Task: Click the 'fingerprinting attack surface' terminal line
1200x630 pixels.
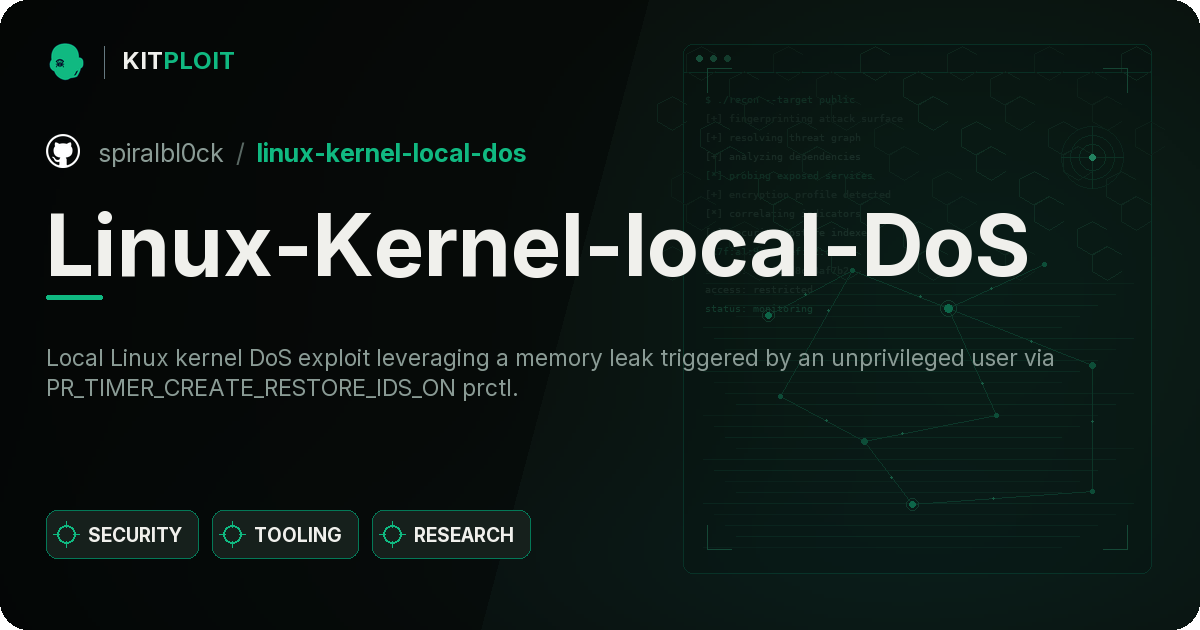Action: point(803,119)
